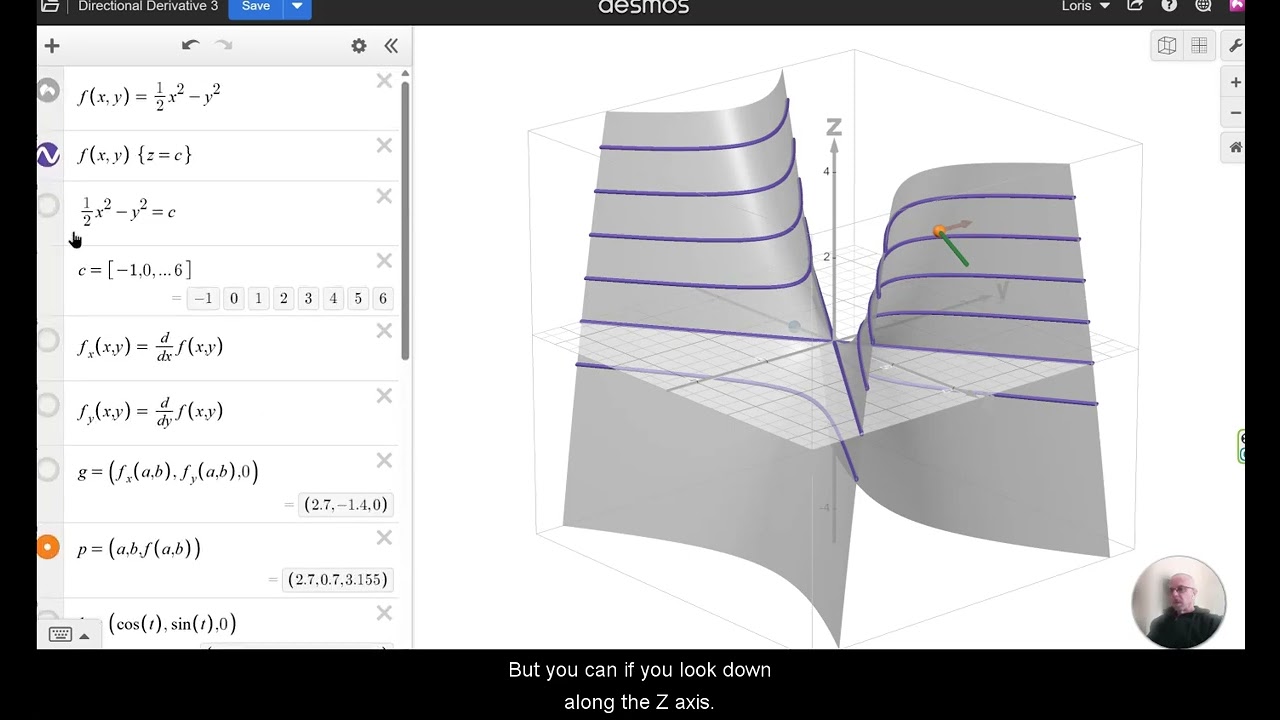Edit the c = [−1,0,...6] list definition

134,270
